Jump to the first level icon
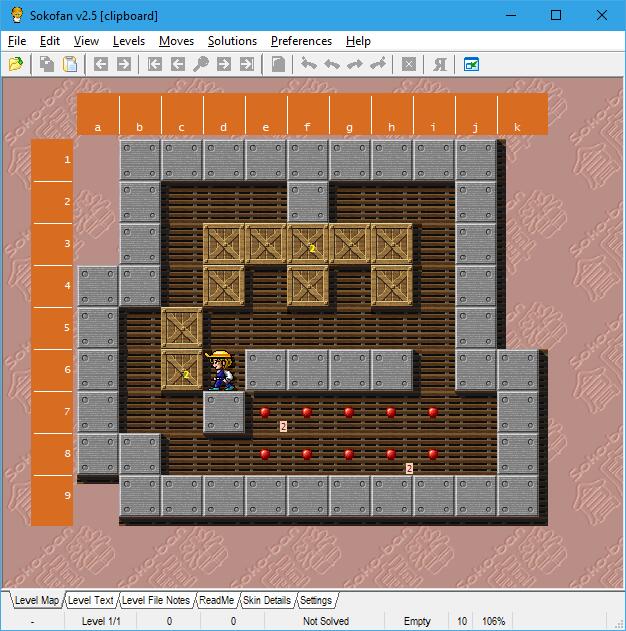 point(154,64)
